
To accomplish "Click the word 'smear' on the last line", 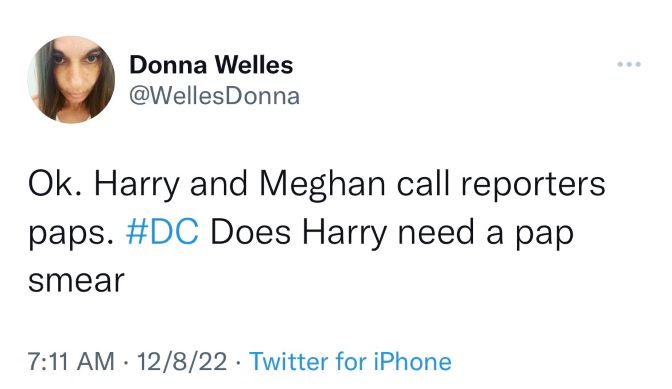I will pos(76,281).
